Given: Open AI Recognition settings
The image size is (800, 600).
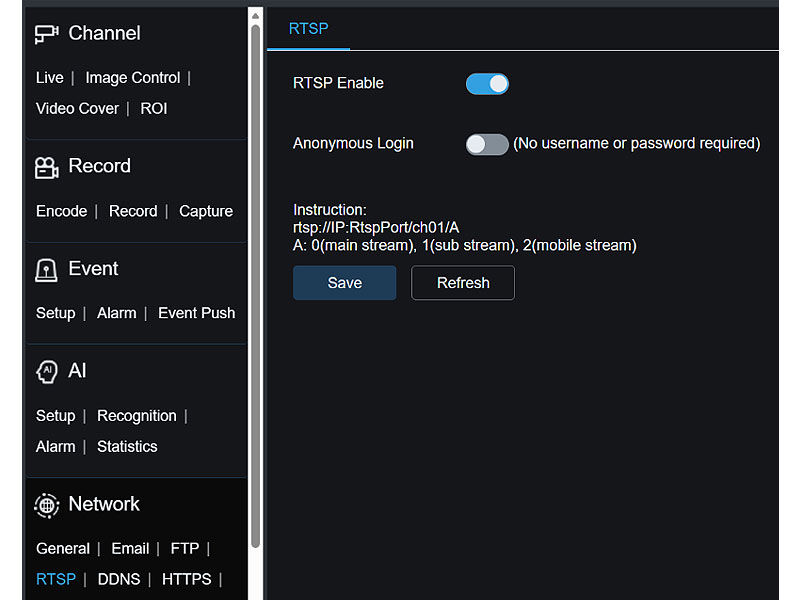Looking at the screenshot, I should [137, 415].
